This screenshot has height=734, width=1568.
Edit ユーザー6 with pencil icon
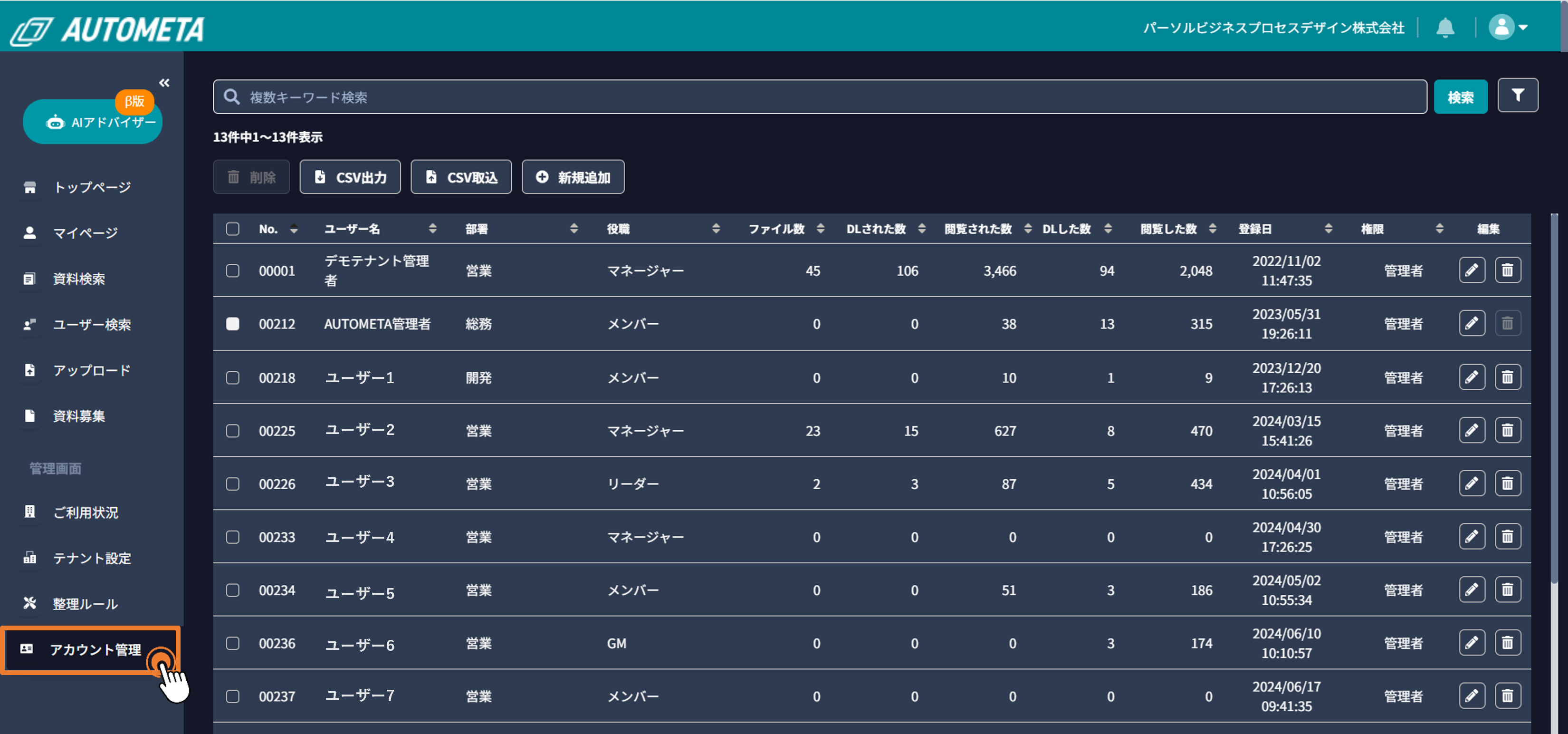click(x=1472, y=642)
